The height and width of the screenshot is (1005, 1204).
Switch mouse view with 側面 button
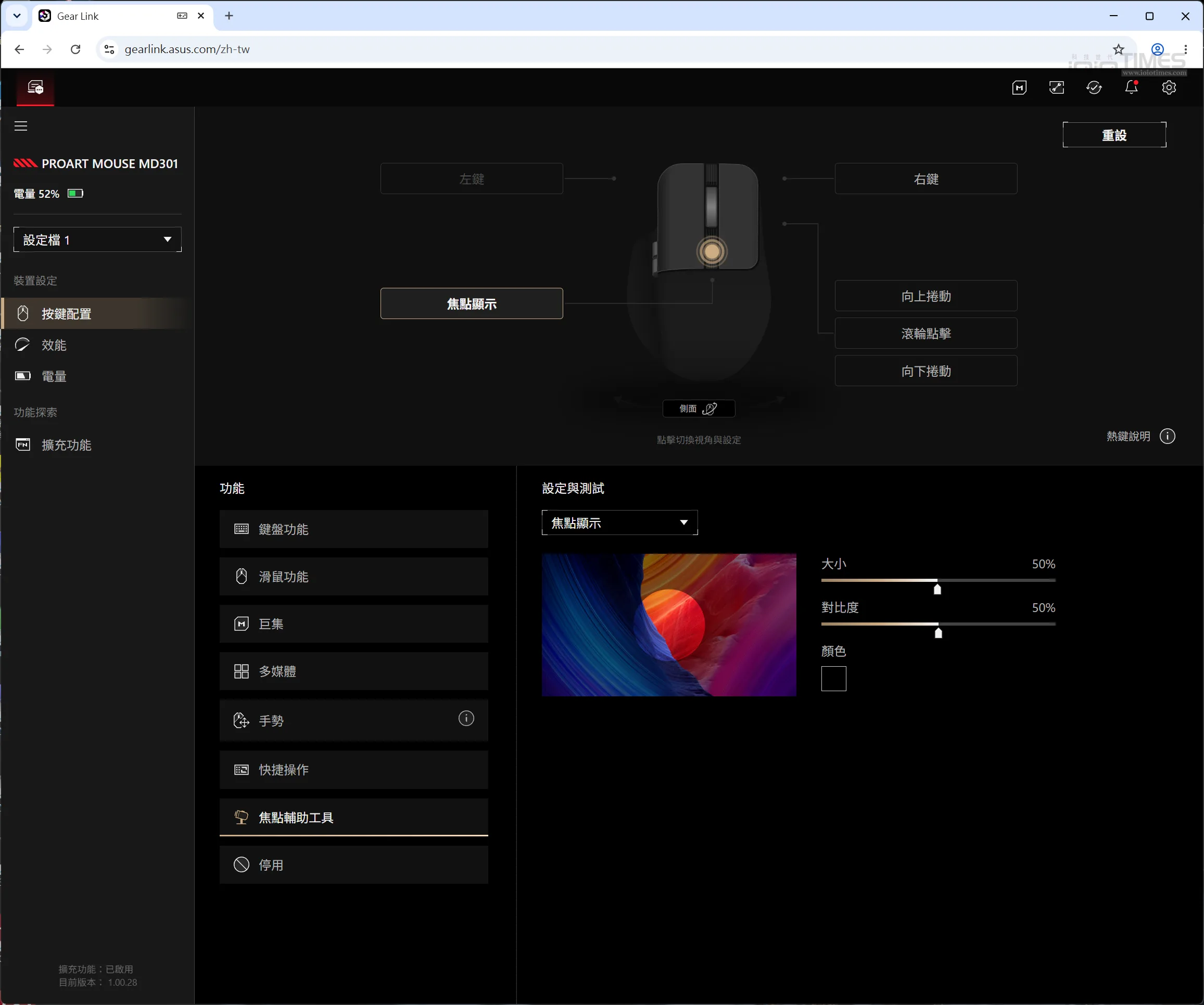point(699,409)
